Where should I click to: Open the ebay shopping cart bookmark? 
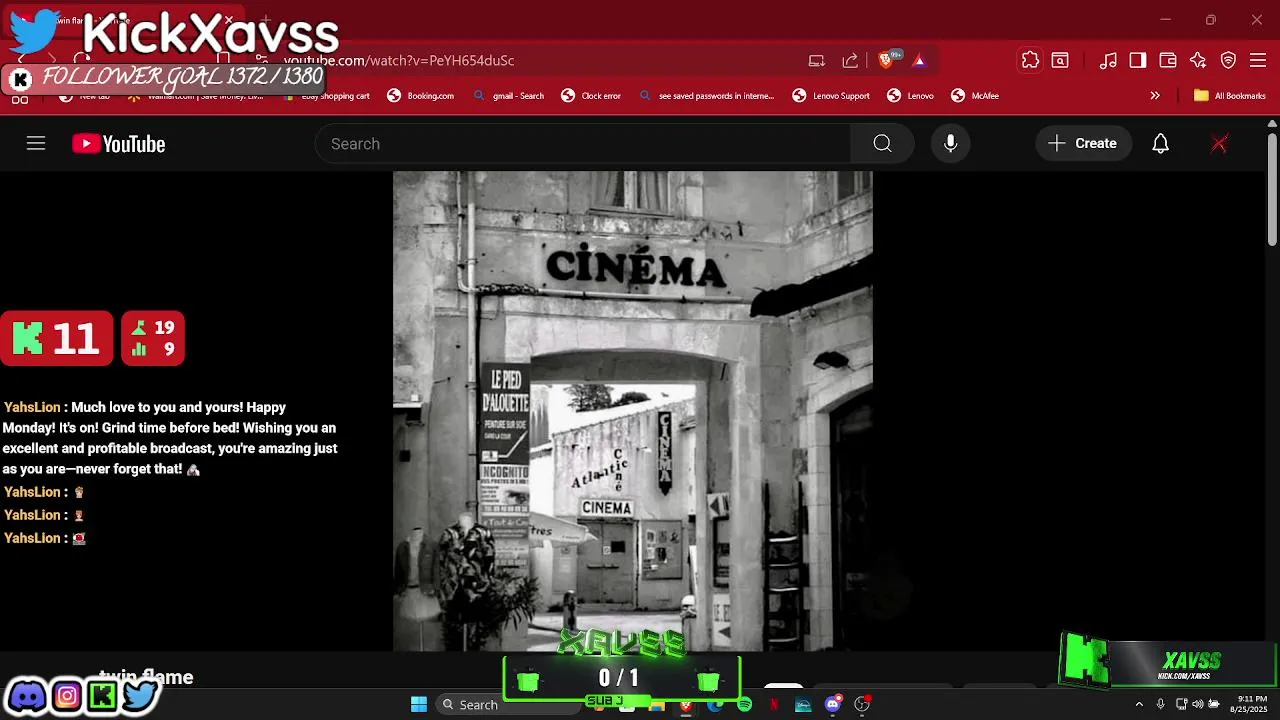pyautogui.click(x=328, y=96)
